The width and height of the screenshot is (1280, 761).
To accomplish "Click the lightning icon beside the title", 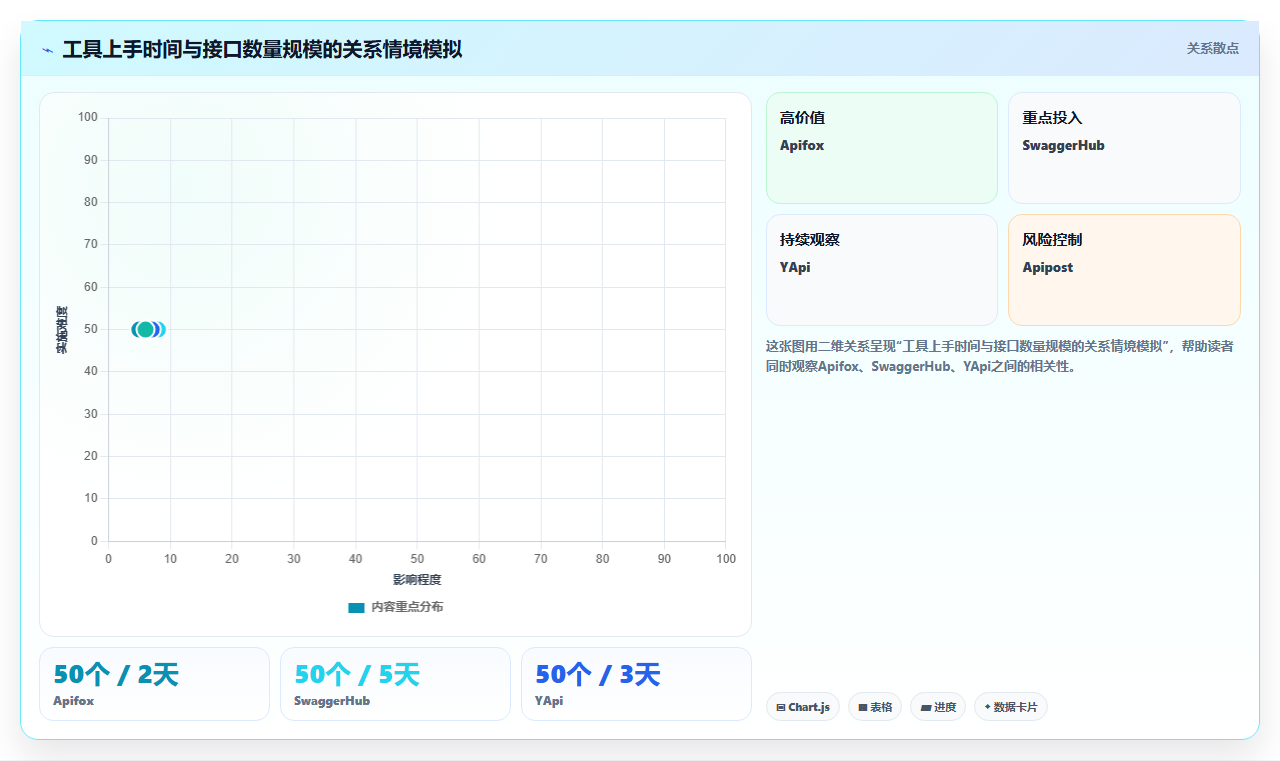I will [x=47, y=50].
